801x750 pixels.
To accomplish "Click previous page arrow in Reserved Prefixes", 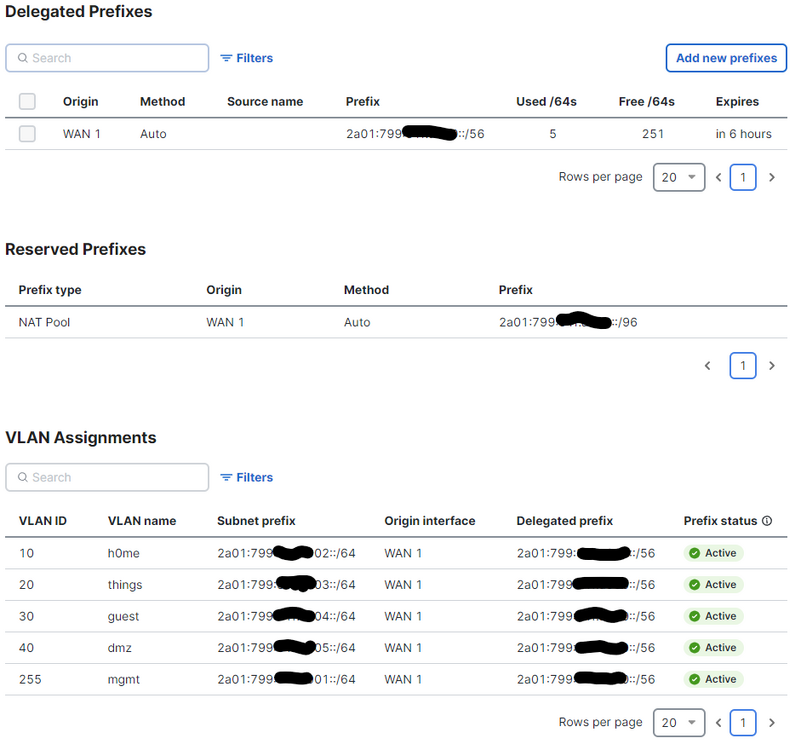I will [708, 366].
